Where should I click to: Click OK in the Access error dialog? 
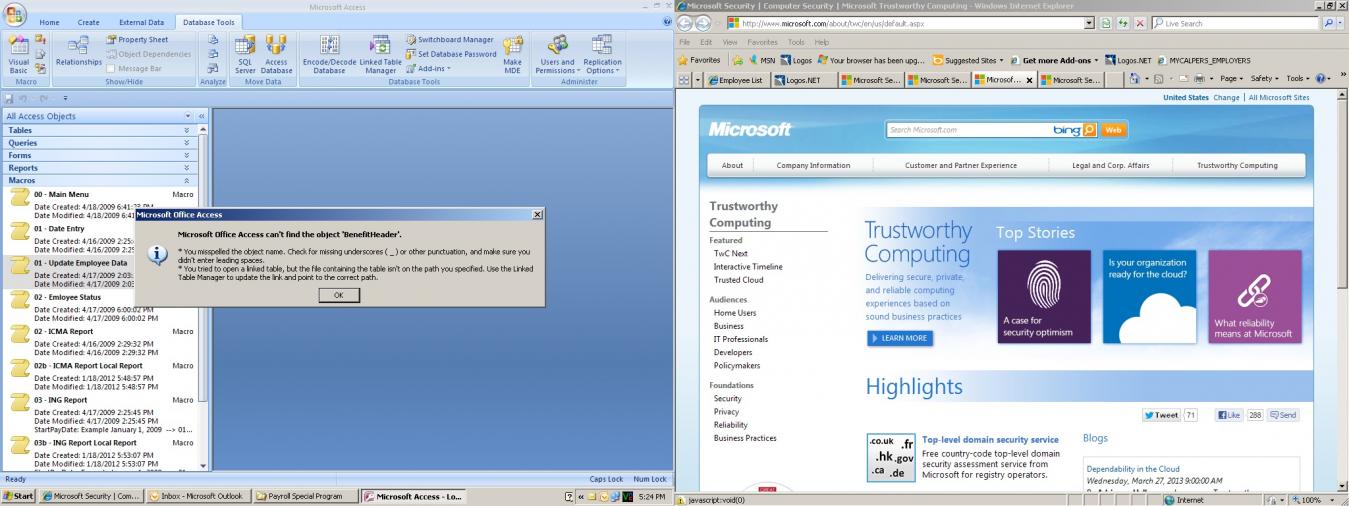click(338, 295)
